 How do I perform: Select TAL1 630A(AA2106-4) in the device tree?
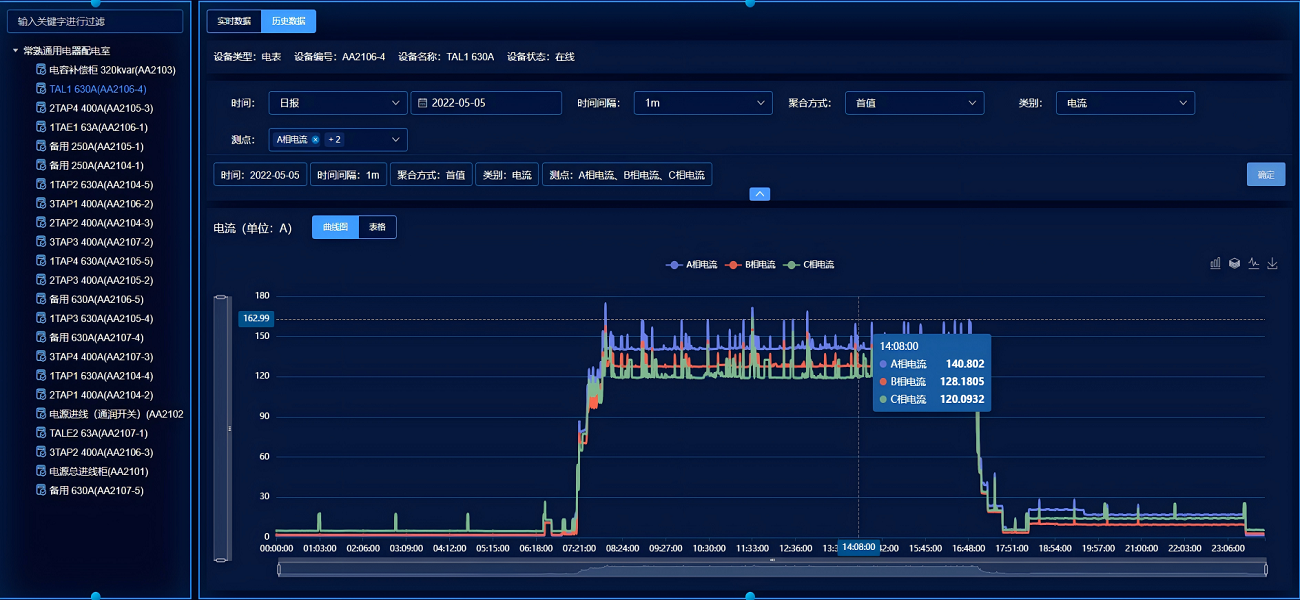(98, 89)
